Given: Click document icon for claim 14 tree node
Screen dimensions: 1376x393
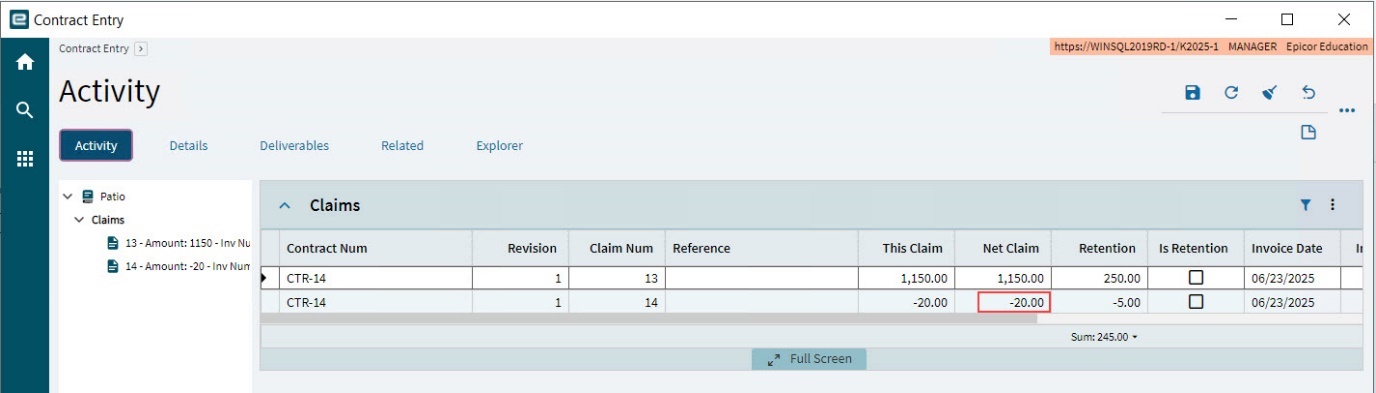Looking at the screenshot, I should click(114, 266).
